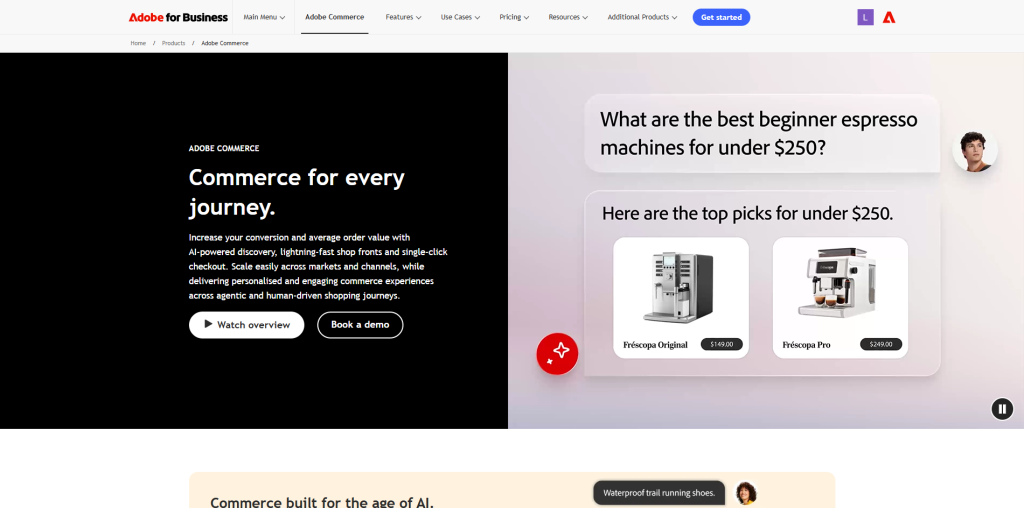
Task: Click the Waterproof trail running shoes bubble
Action: 659,493
